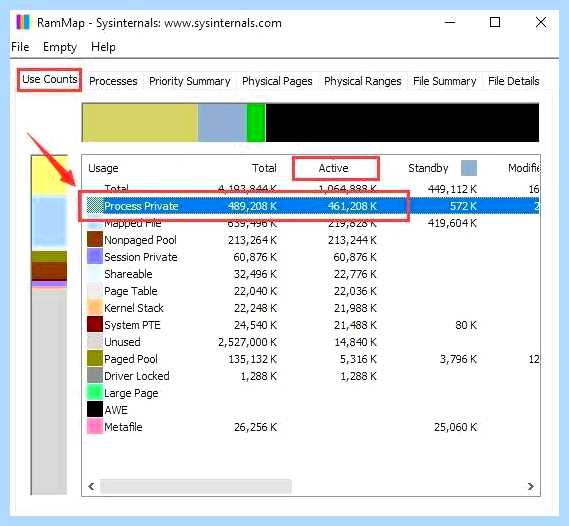This screenshot has height=526, width=569.
Task: Sort by the Standby column header
Action: click(x=428, y=168)
